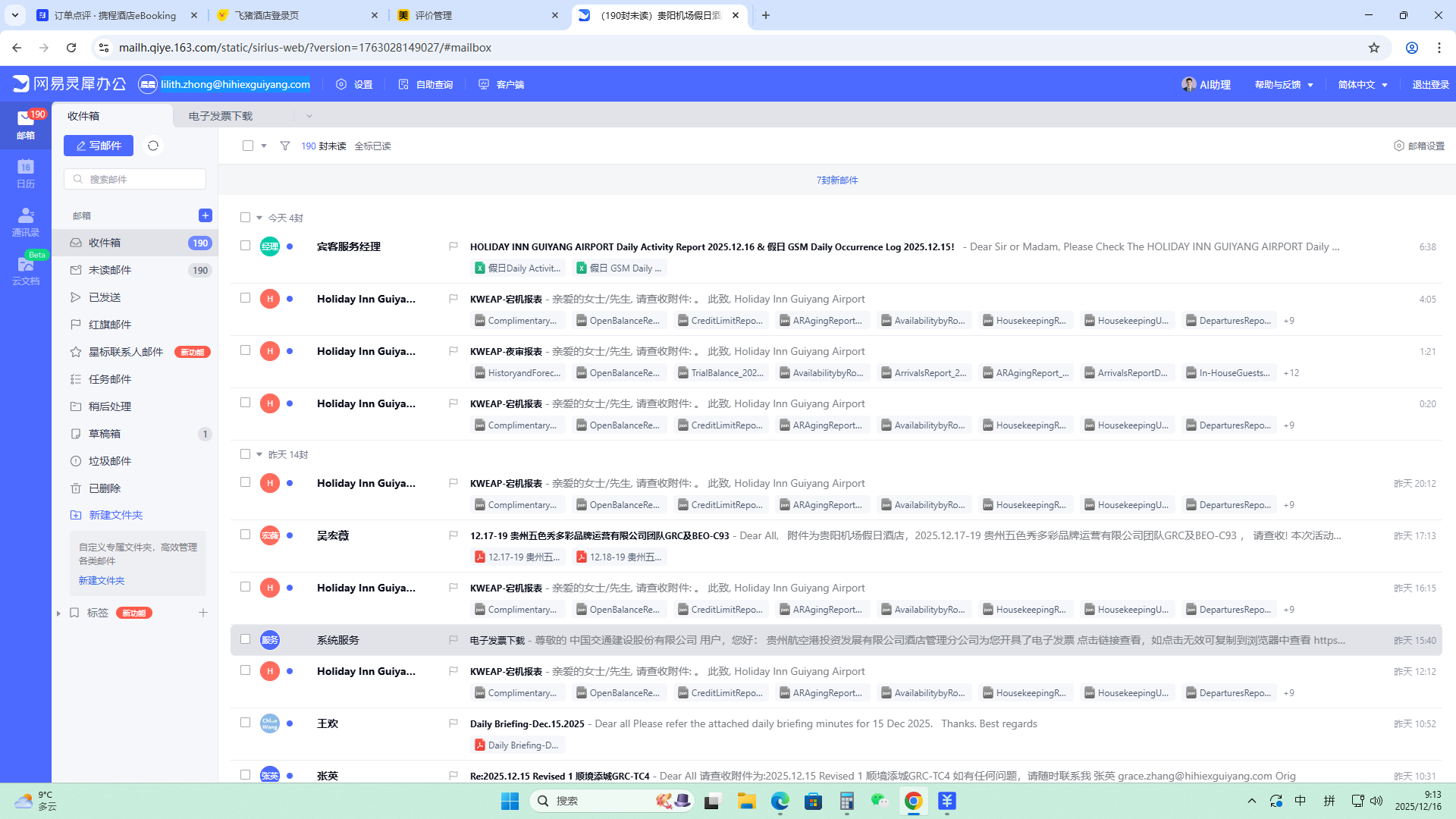Open Chrome from the Windows taskbar

click(913, 801)
